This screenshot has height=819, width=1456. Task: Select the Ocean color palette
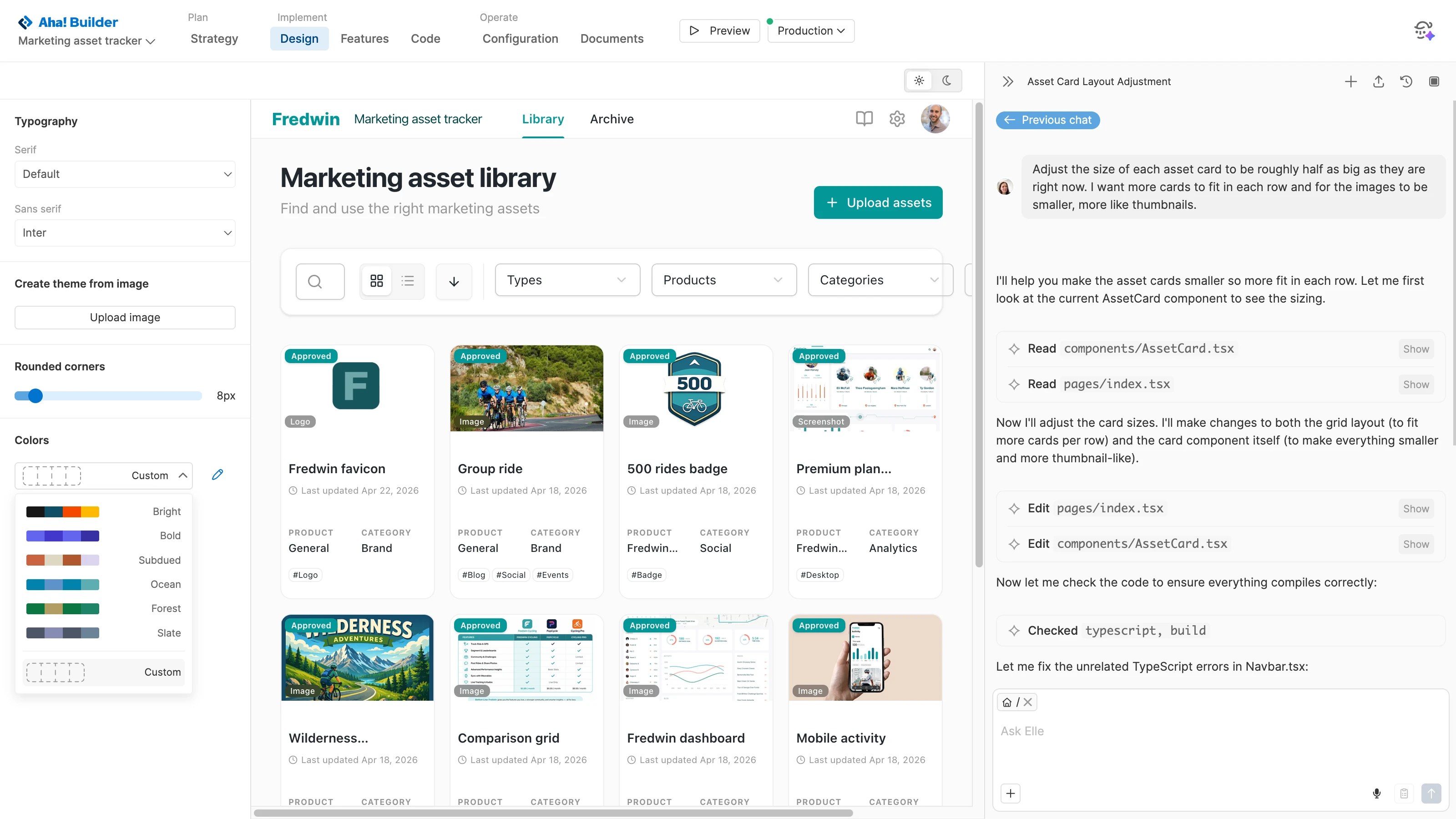point(103,584)
